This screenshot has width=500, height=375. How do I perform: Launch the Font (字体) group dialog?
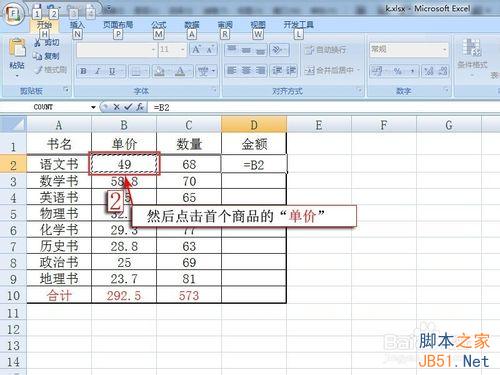[x=214, y=90]
